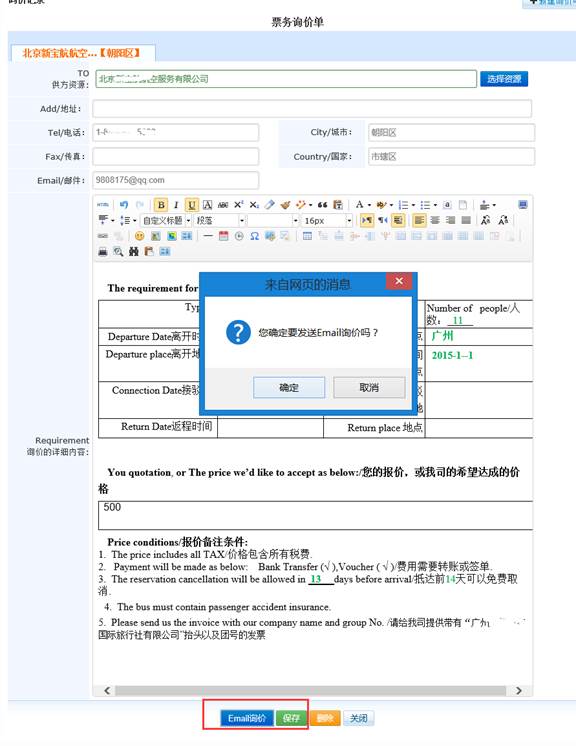This screenshot has width=576, height=746.
Task: Click the Email/邮件 input field
Action: (x=176, y=180)
